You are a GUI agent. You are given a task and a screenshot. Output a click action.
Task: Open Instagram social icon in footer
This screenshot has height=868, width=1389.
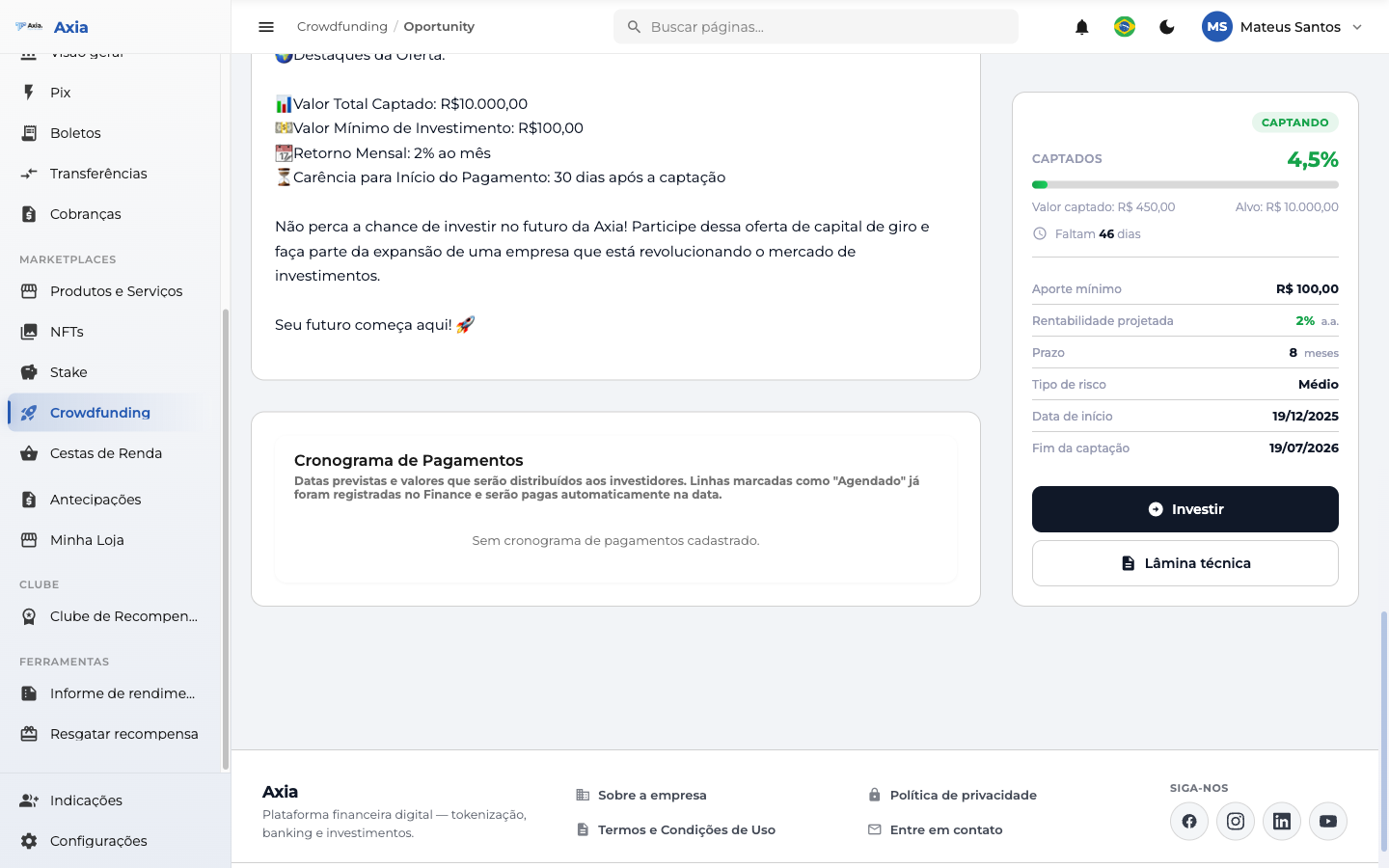[1236, 822]
